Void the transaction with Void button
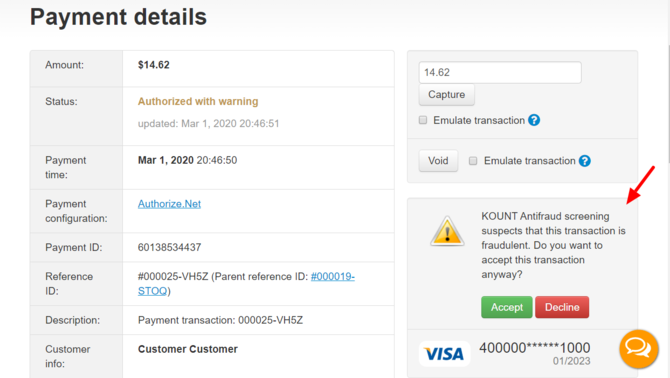Image resolution: width=670 pixels, height=378 pixels. 438,161
